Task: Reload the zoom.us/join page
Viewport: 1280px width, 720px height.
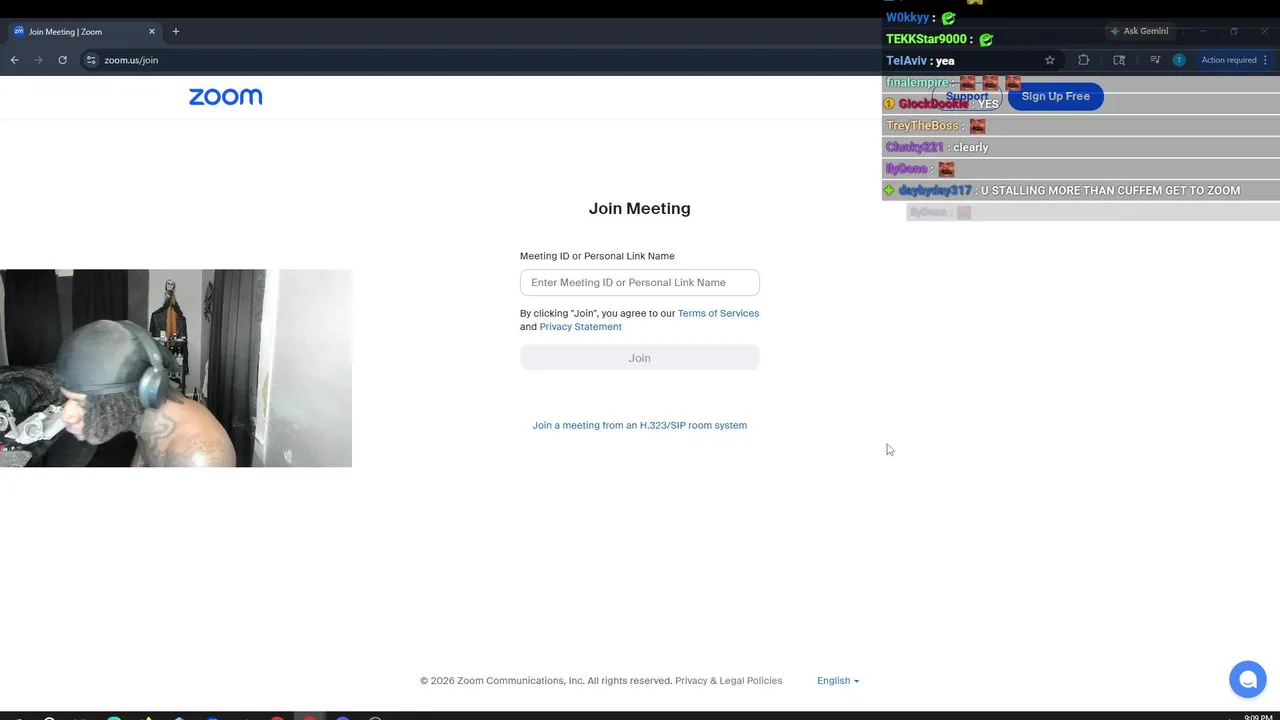Action: pos(62,60)
